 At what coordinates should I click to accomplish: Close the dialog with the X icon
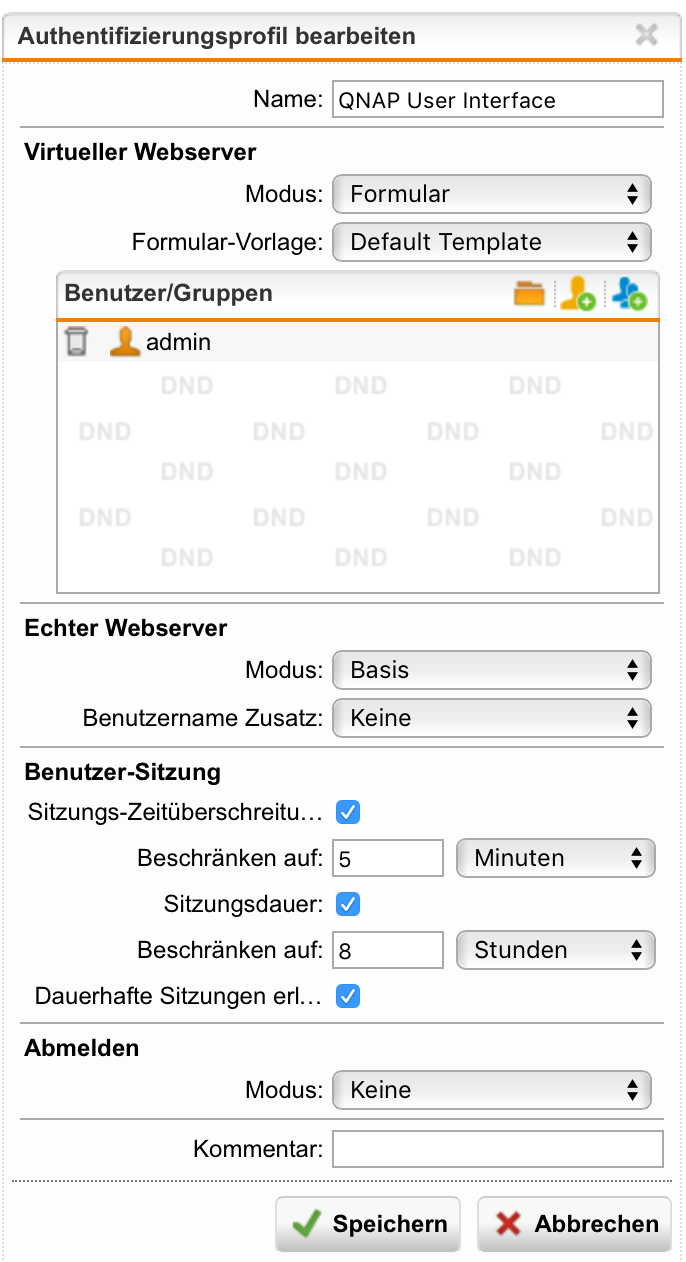[x=647, y=36]
